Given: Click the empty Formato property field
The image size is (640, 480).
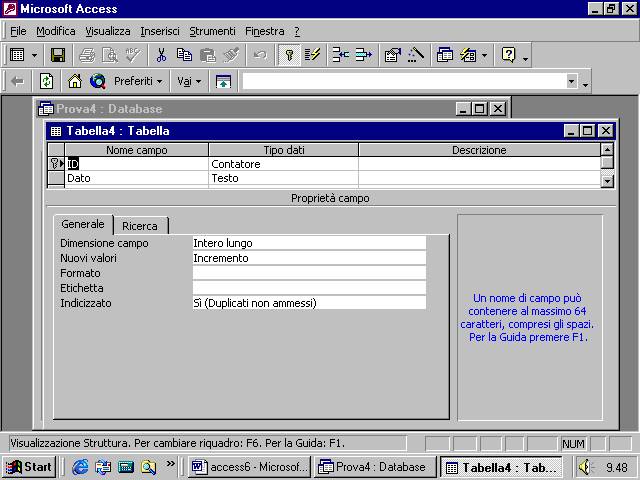Looking at the screenshot, I should pyautogui.click(x=309, y=273).
